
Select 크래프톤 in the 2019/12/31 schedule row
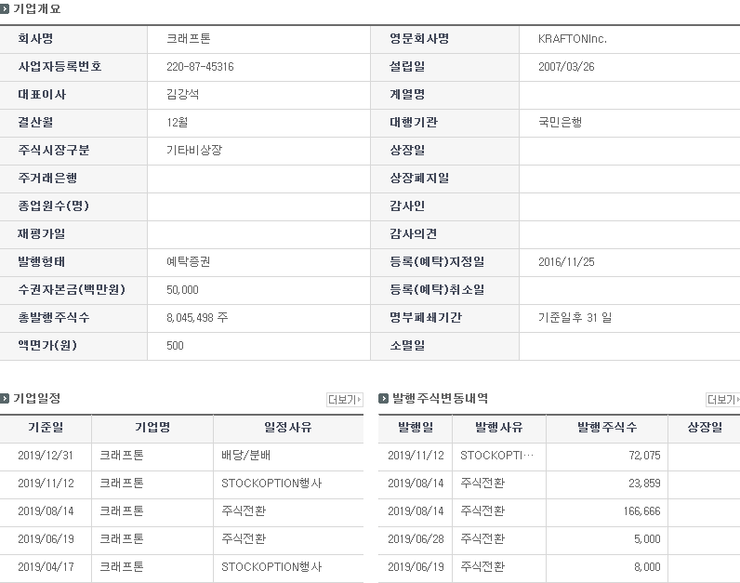(x=121, y=455)
